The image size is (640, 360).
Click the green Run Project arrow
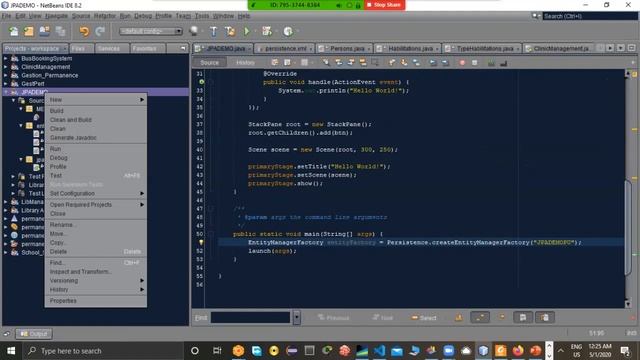point(247,31)
